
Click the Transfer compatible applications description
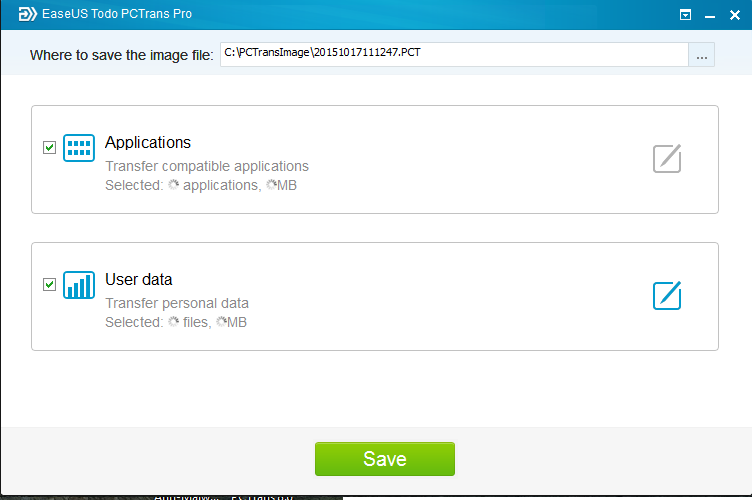(207, 166)
